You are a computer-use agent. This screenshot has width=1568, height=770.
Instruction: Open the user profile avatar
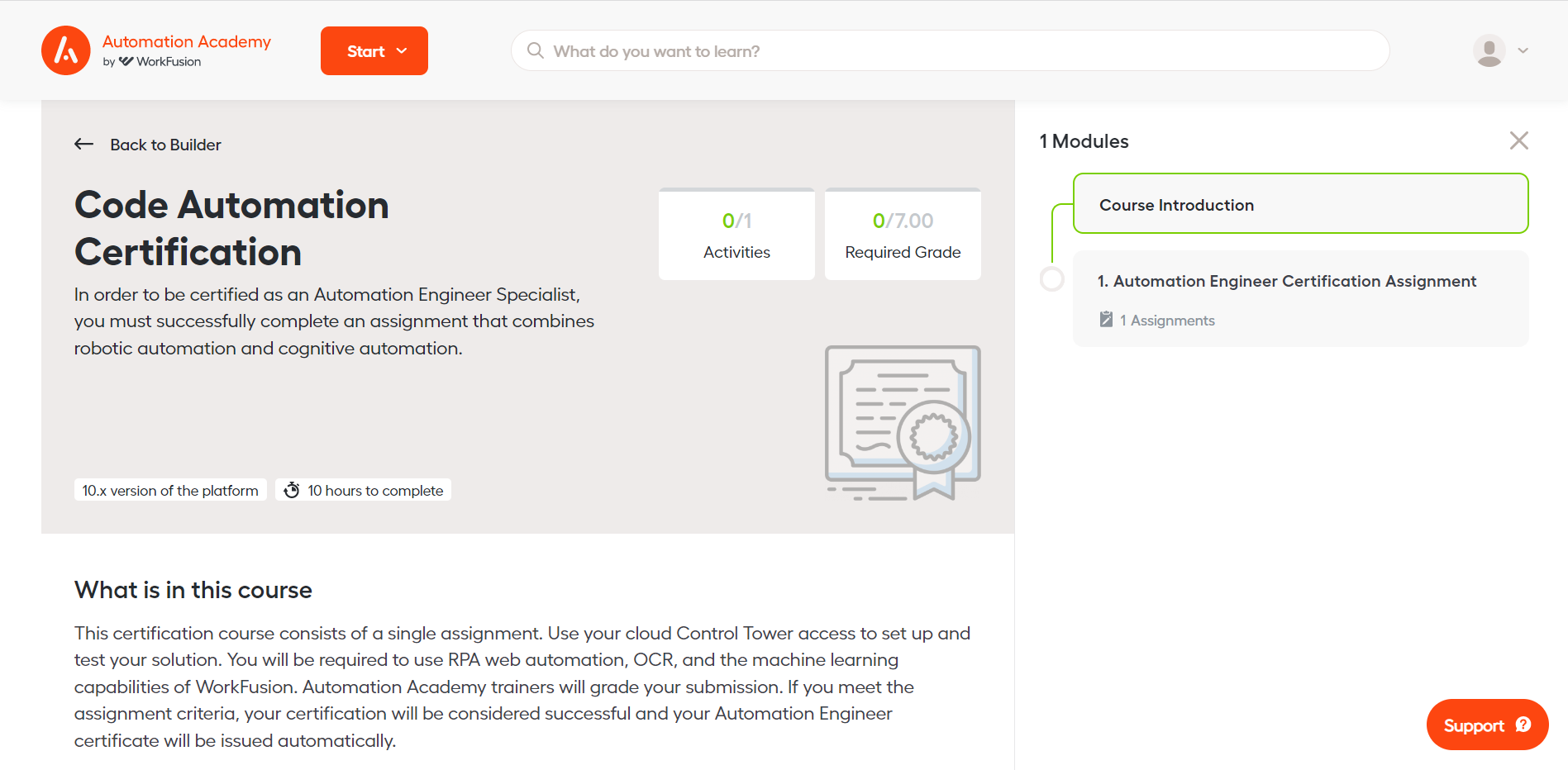coord(1489,51)
